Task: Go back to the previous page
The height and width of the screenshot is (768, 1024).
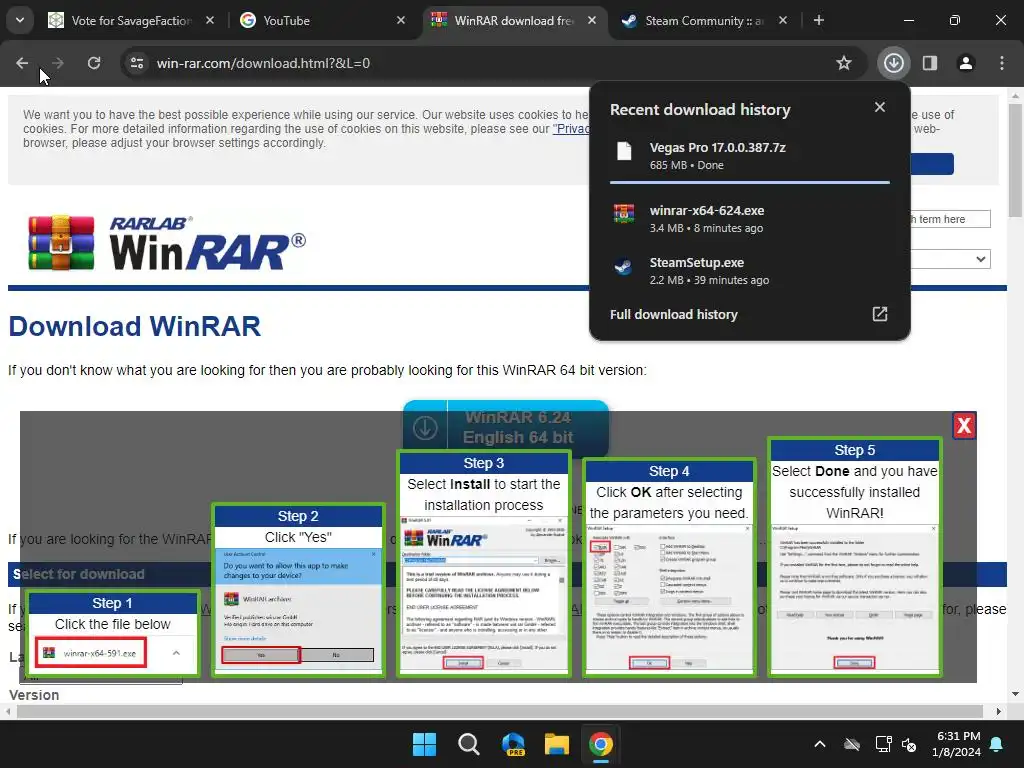Action: pos(22,63)
